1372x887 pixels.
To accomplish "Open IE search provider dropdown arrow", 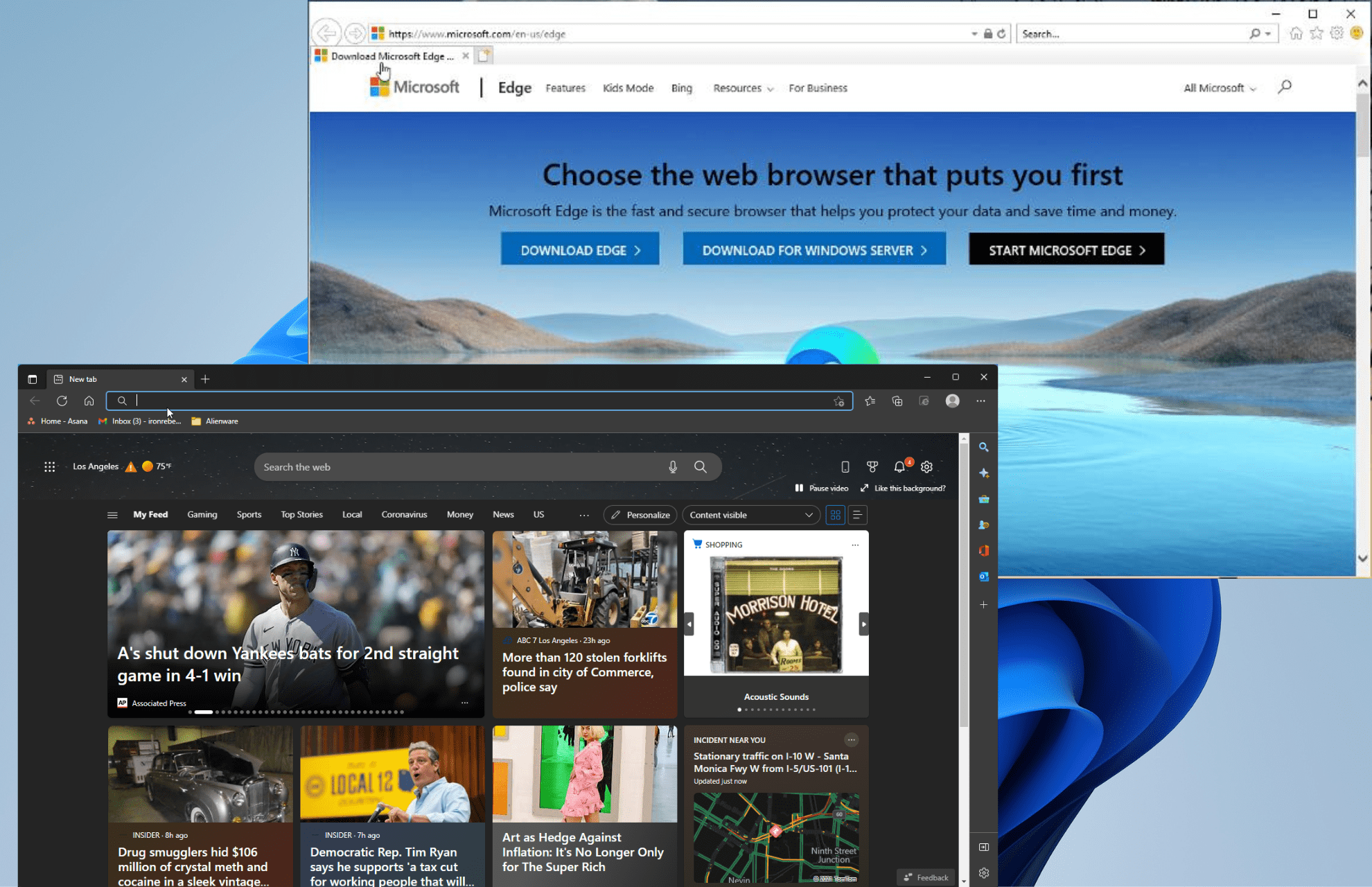I will click(x=1268, y=33).
